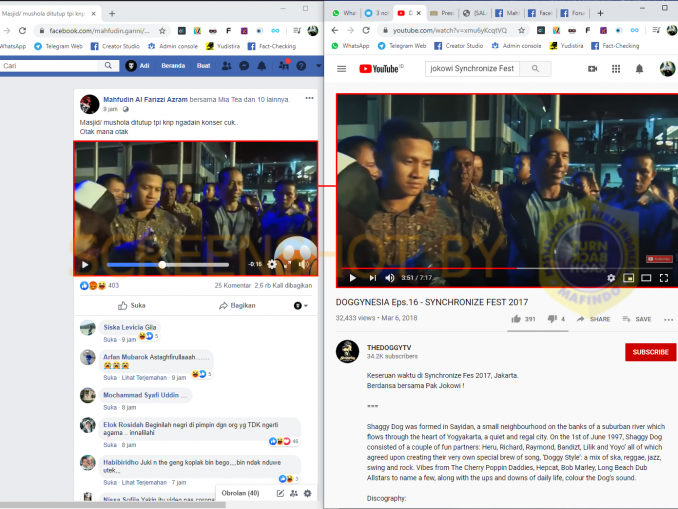Screen dimensions: 678x509
Task: Like the post with Suka button
Action: pyautogui.click(x=132, y=305)
